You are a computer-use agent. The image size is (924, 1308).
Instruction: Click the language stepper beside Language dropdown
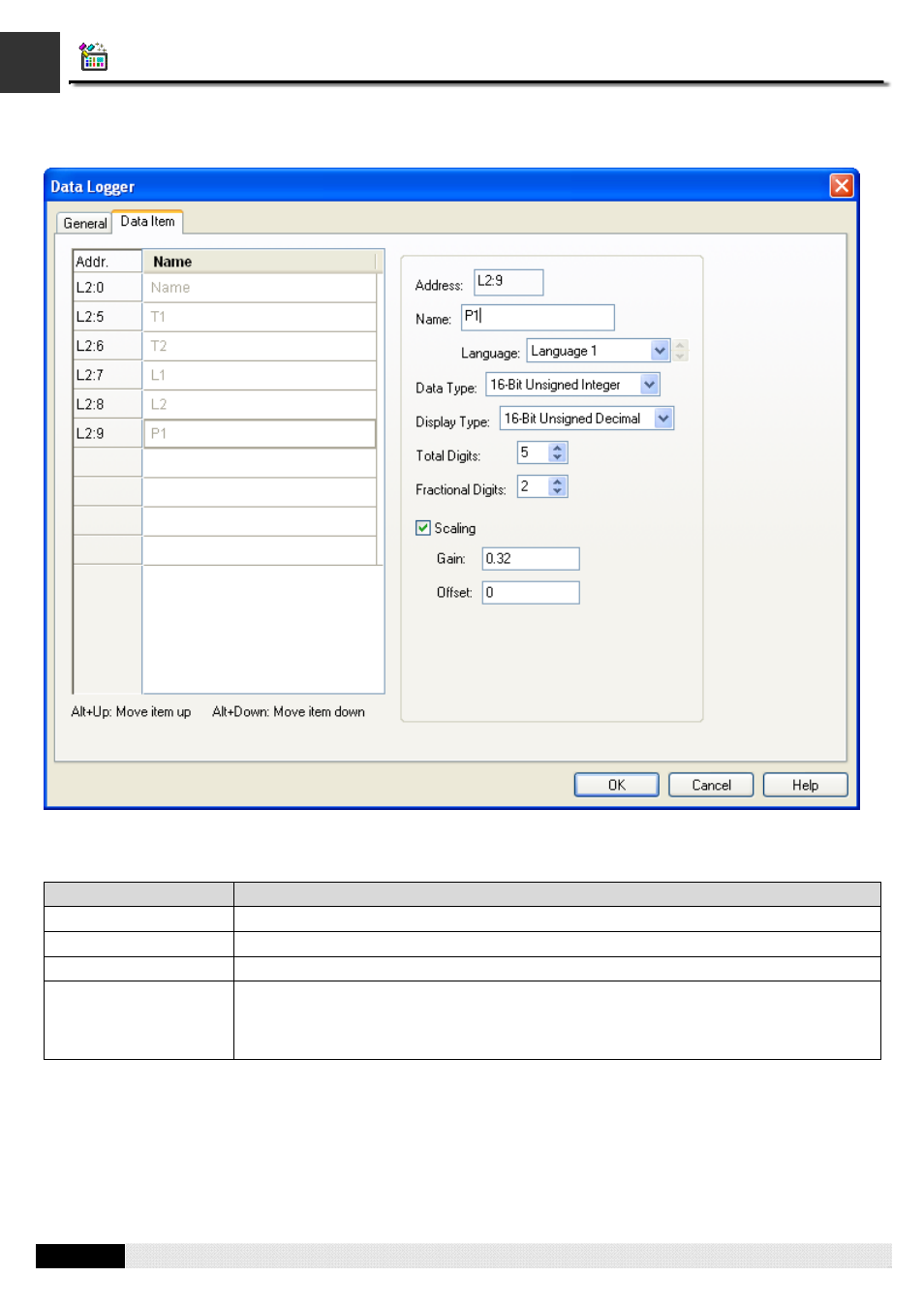point(681,351)
